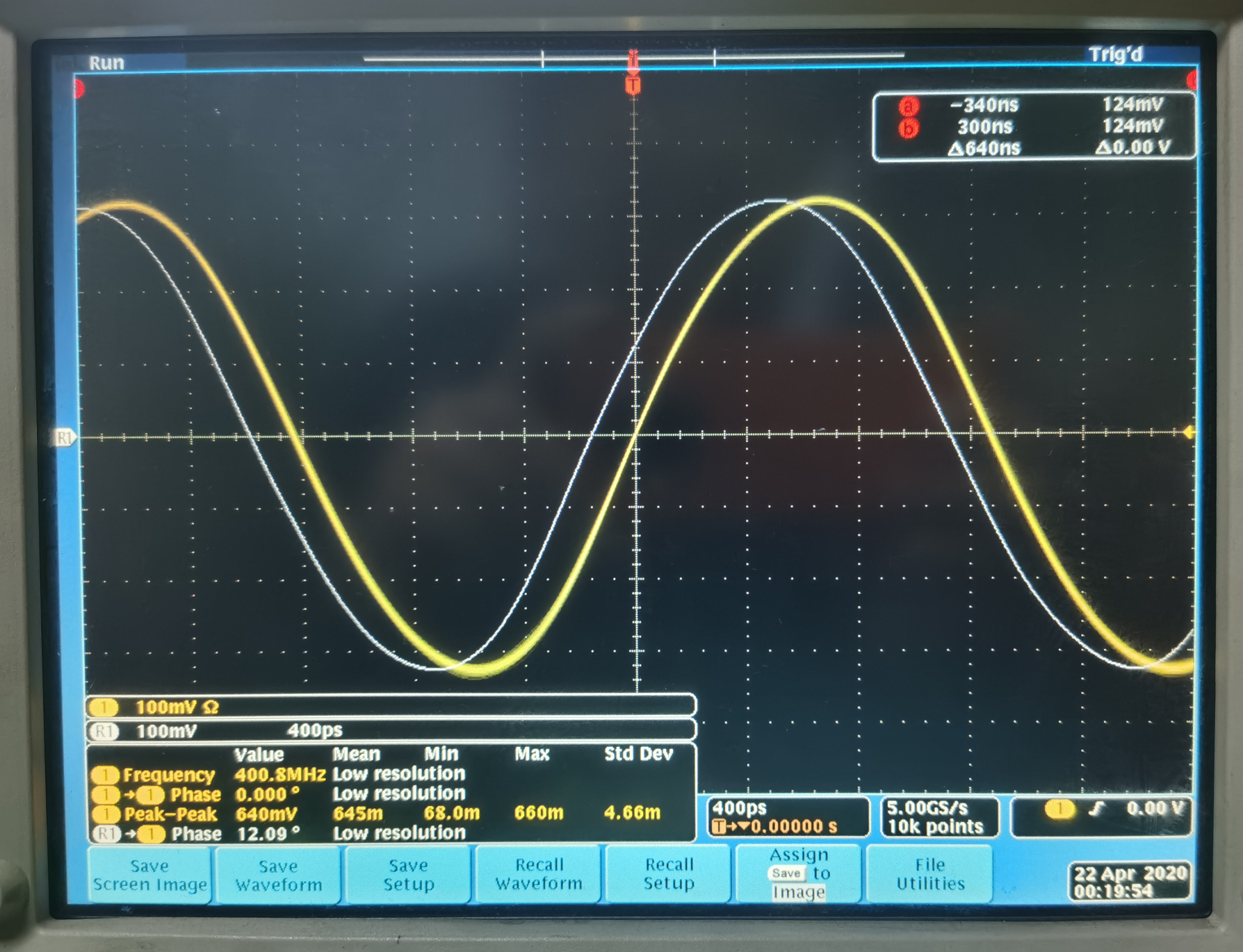The height and width of the screenshot is (952, 1243).
Task: Select the channel 1 badge beside 100mV Ω
Action: [x=104, y=707]
